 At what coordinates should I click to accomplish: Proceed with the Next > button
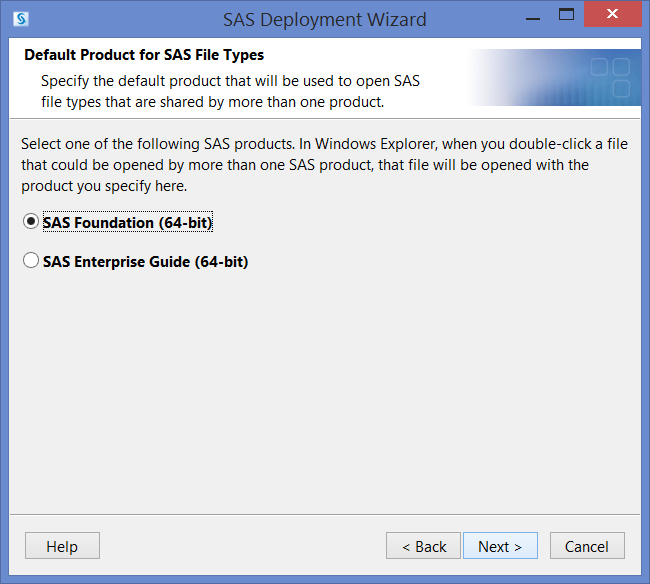point(500,546)
